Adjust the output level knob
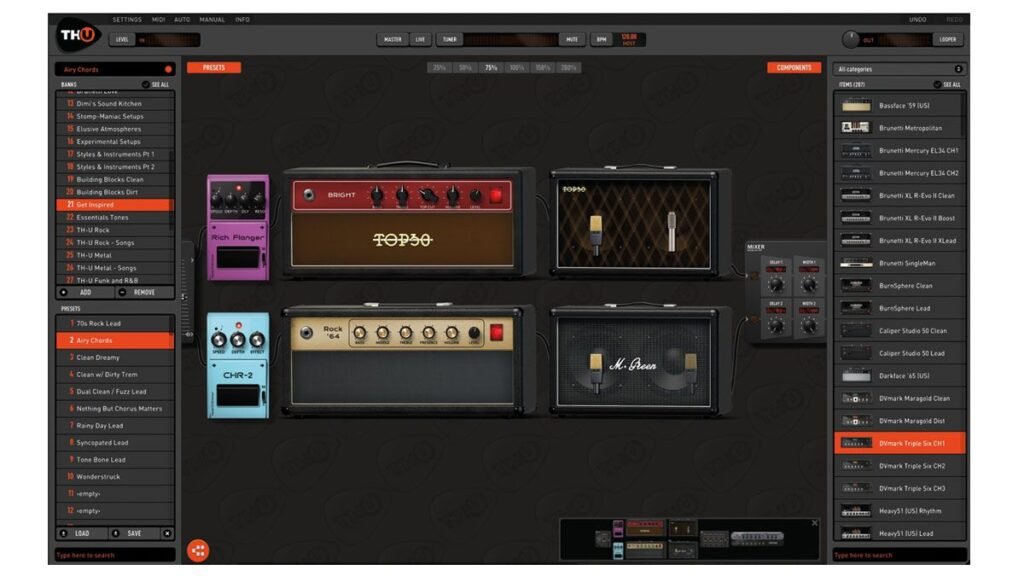The height and width of the screenshot is (576, 1024). tap(851, 40)
